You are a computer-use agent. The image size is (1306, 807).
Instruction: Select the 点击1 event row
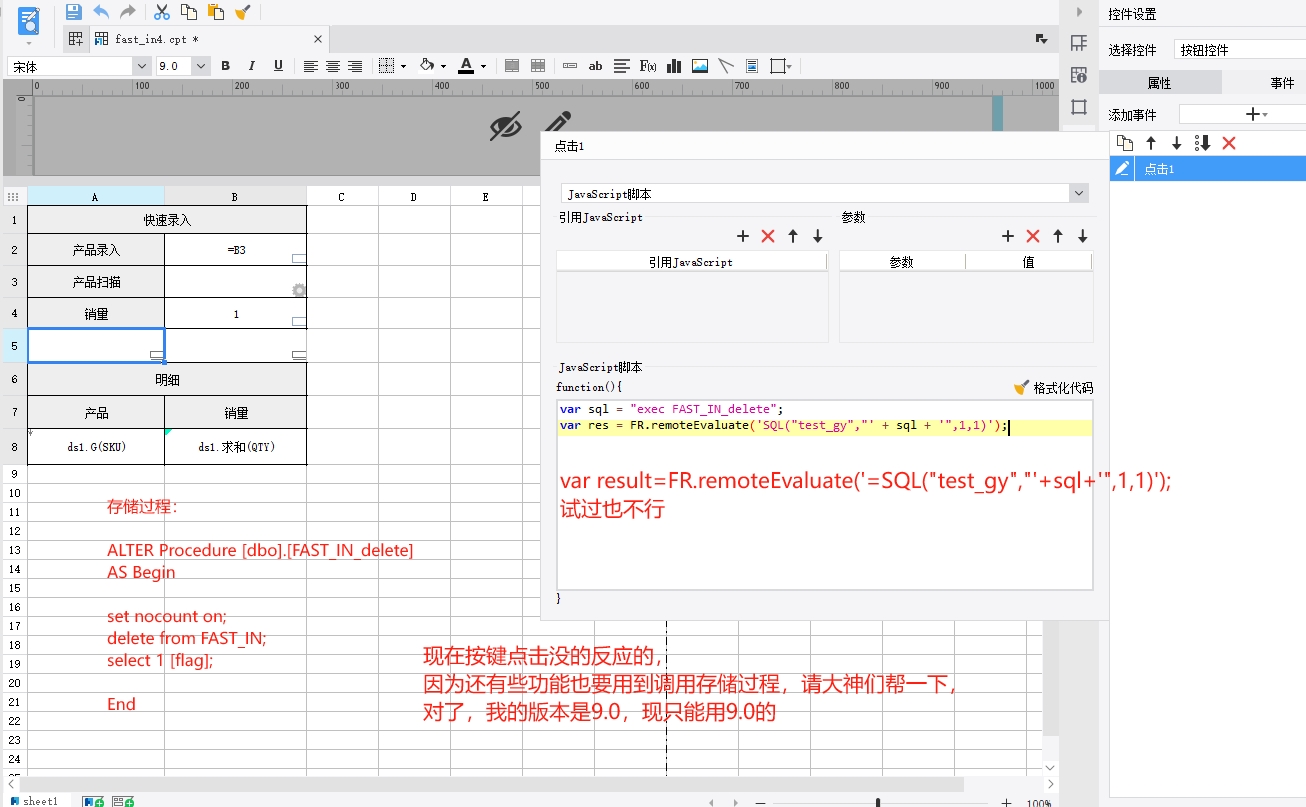[x=1208, y=169]
